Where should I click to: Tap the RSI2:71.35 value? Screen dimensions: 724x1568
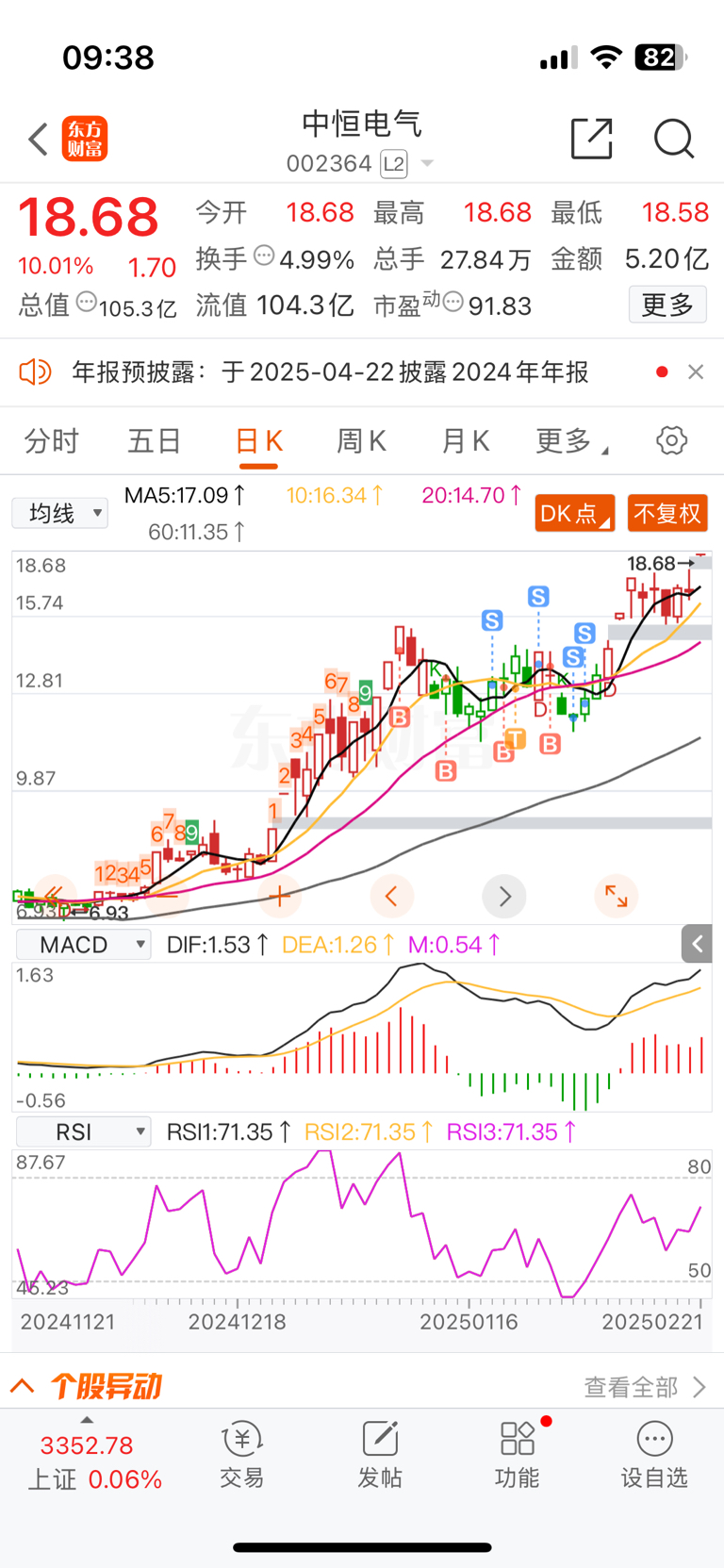[x=369, y=1131]
